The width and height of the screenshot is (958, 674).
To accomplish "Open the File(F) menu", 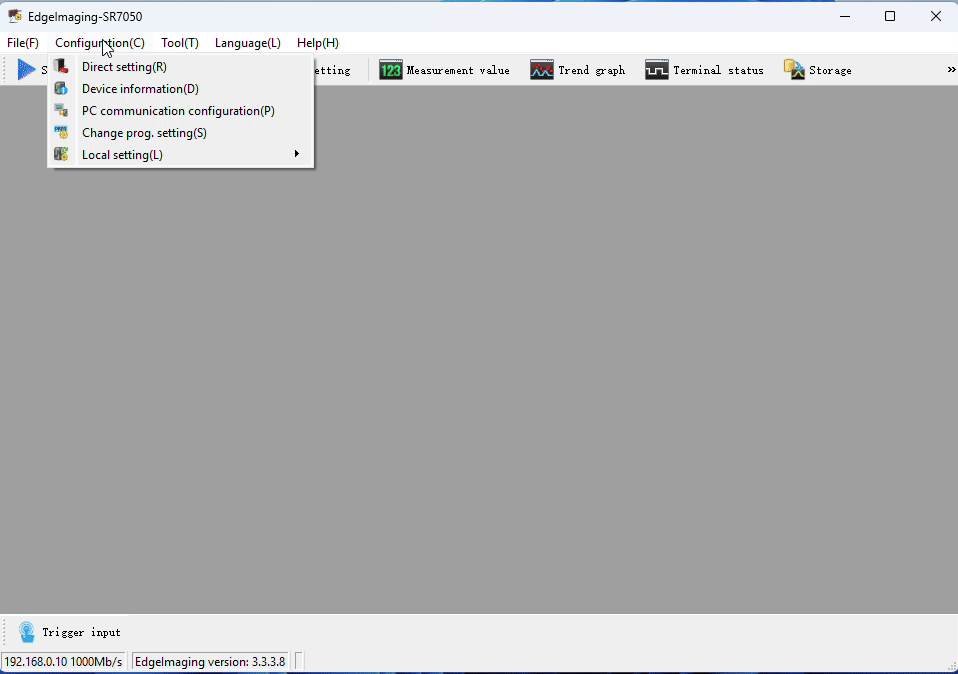I will tap(23, 43).
